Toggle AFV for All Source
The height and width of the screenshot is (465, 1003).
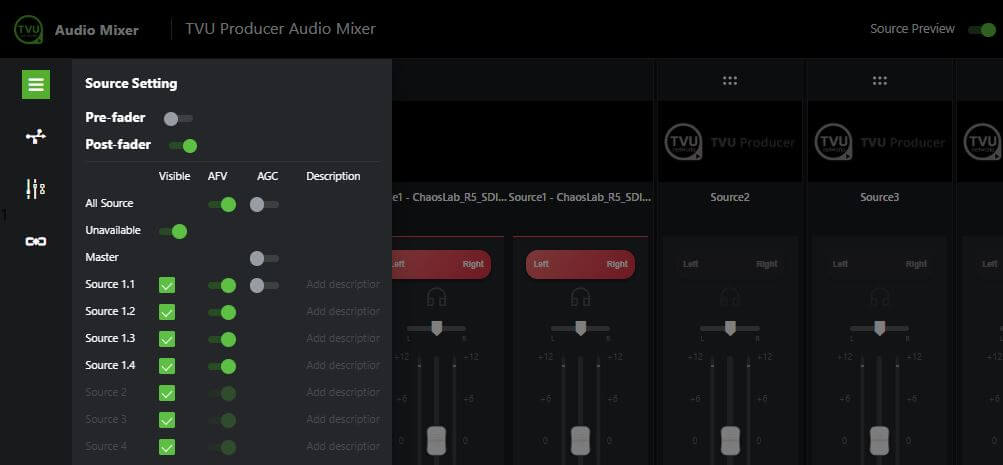222,205
